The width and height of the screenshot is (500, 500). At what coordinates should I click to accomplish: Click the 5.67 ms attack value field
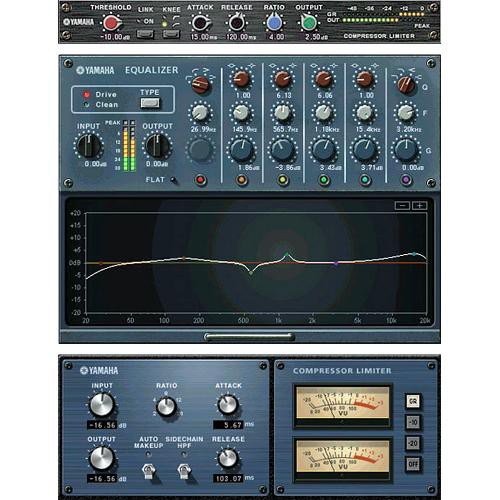(x=228, y=425)
